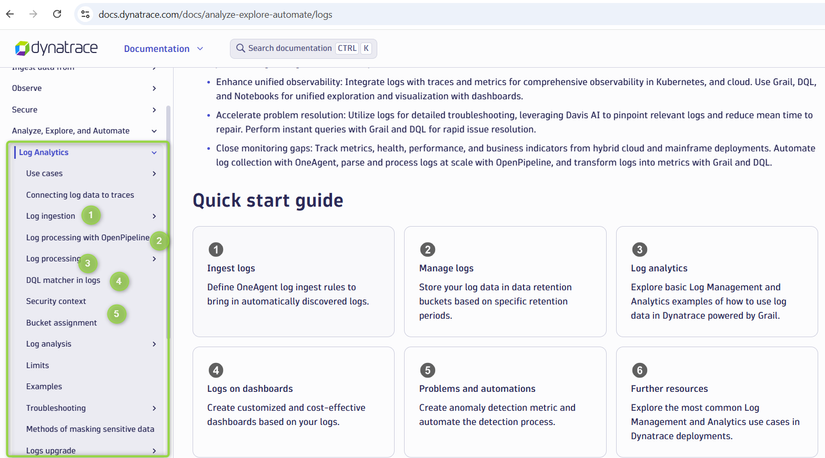Click the browser back arrow
Image resolution: width=825 pixels, height=458 pixels.
[10, 14]
